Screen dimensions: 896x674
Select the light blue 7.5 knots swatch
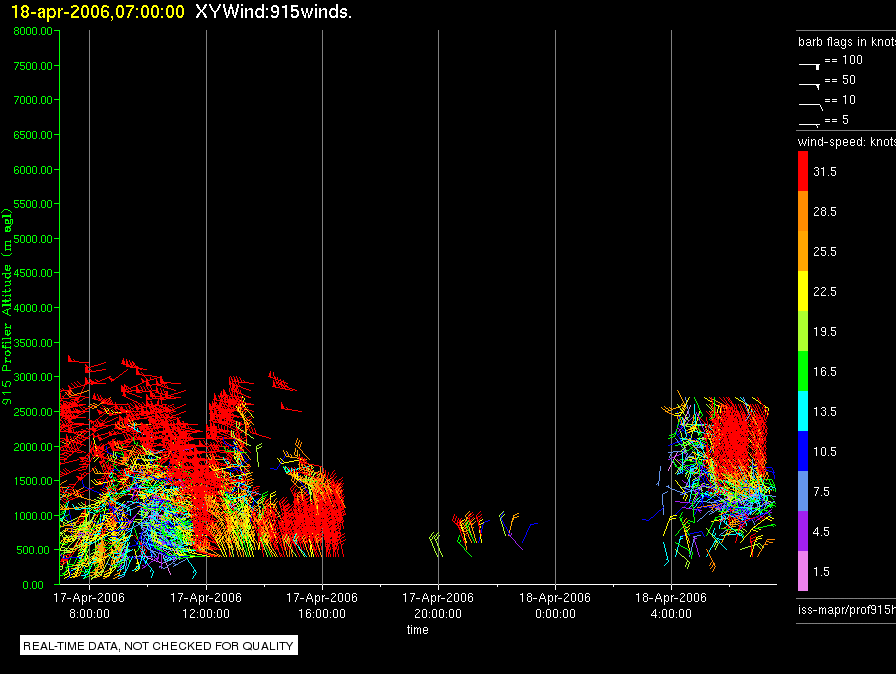(x=803, y=491)
